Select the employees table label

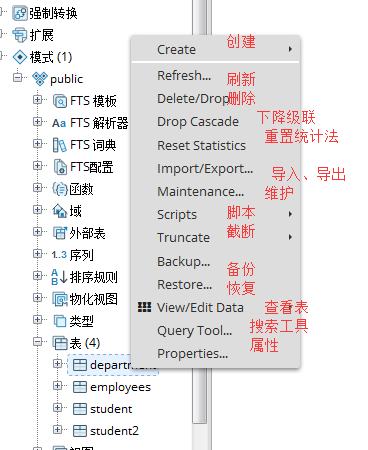pyautogui.click(x=120, y=387)
